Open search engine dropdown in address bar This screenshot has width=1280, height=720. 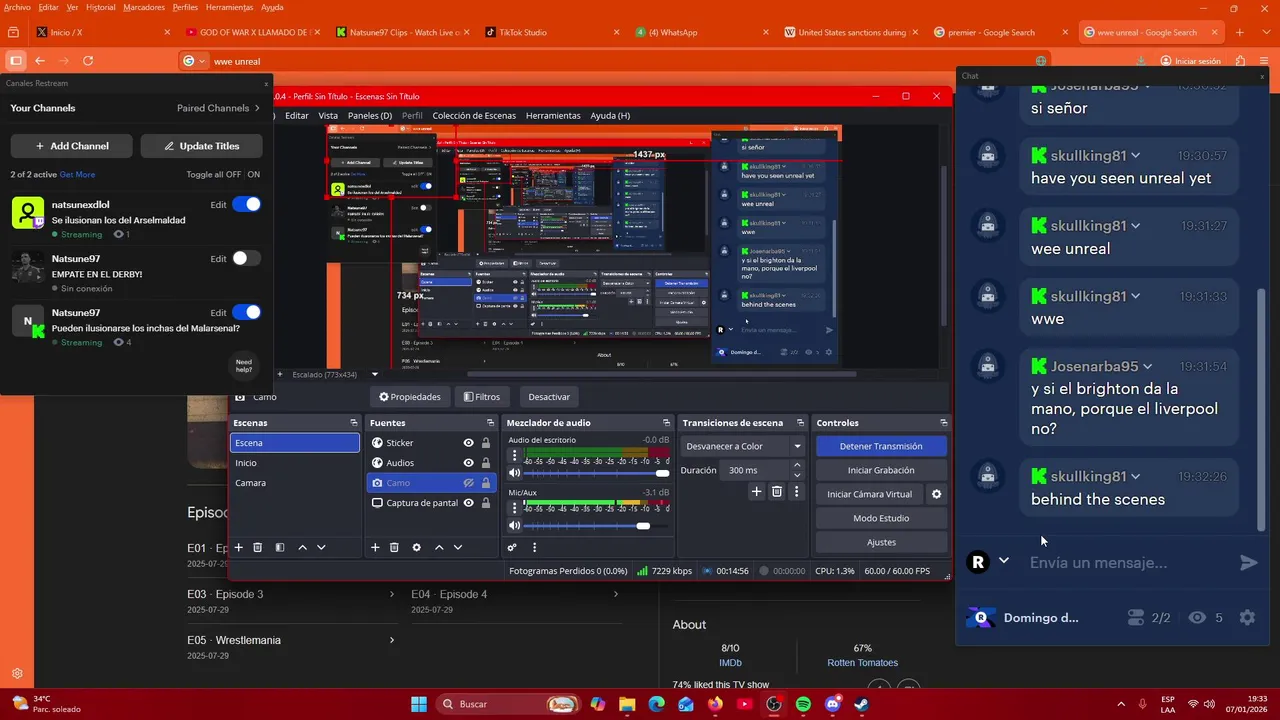[x=193, y=61]
